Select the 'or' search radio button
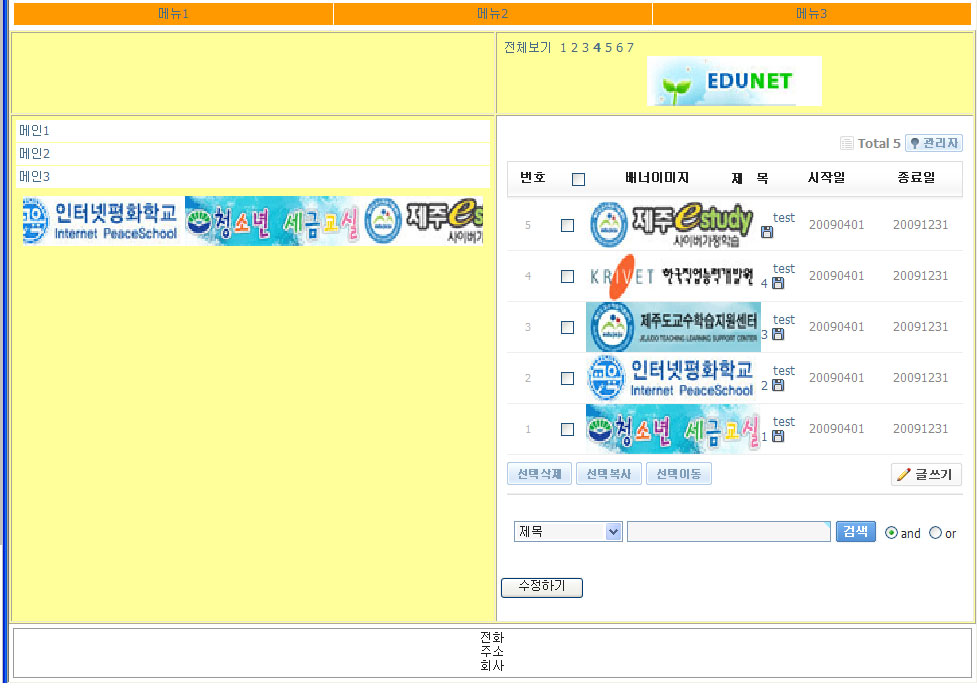This screenshot has width=977, height=700. [935, 533]
